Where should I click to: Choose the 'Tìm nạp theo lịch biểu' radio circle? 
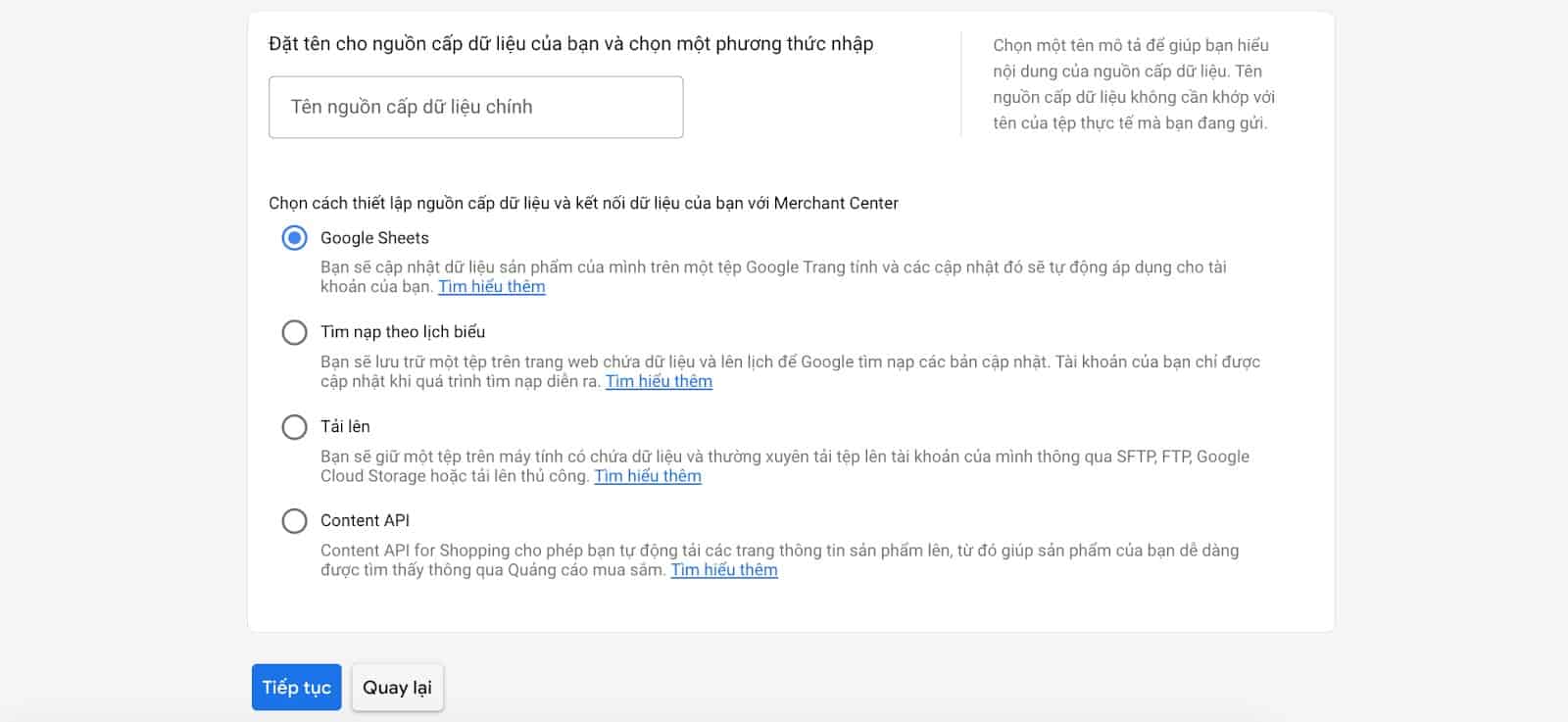point(294,332)
